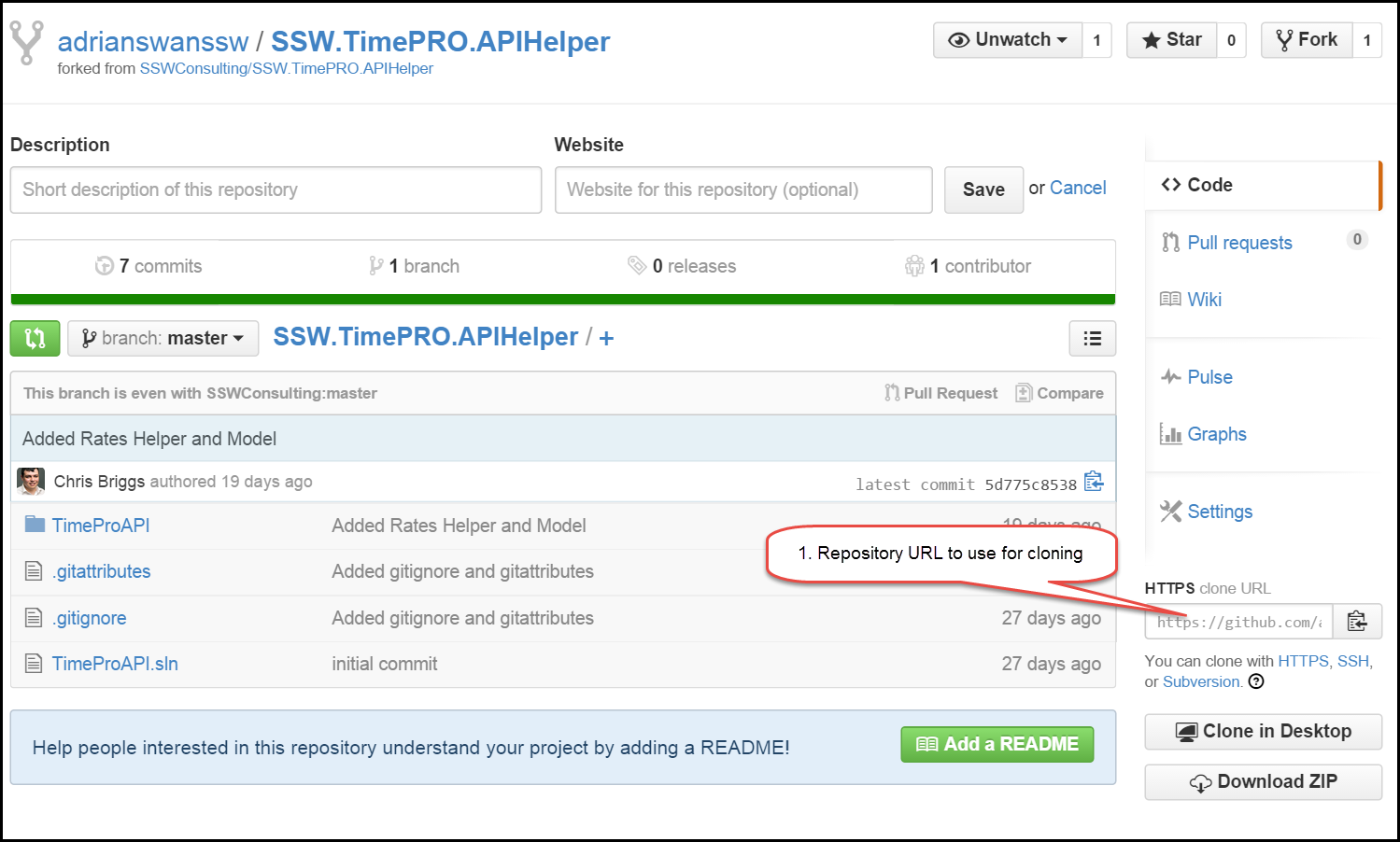Image resolution: width=1400 pixels, height=842 pixels.
Task: Open the TimeProAPI folder
Action: 101,526
